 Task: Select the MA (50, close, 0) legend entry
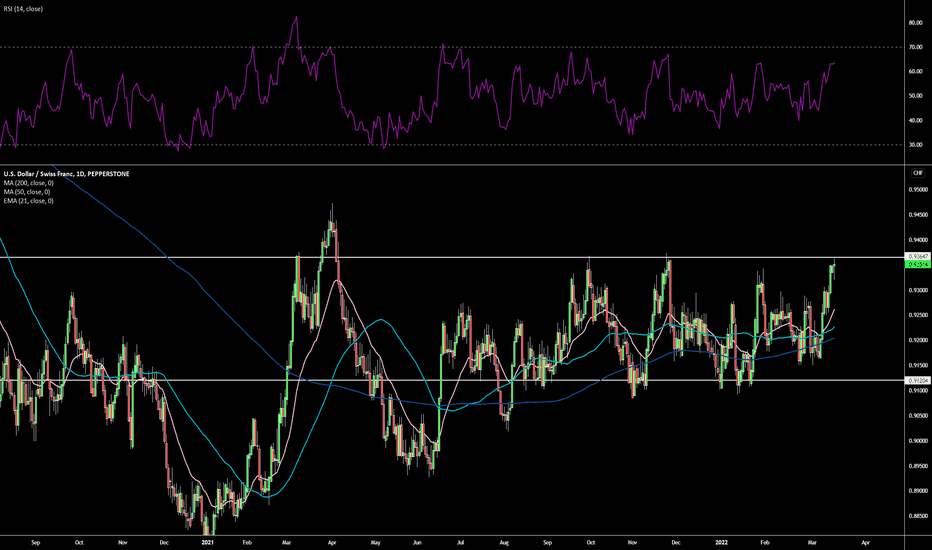[27, 192]
